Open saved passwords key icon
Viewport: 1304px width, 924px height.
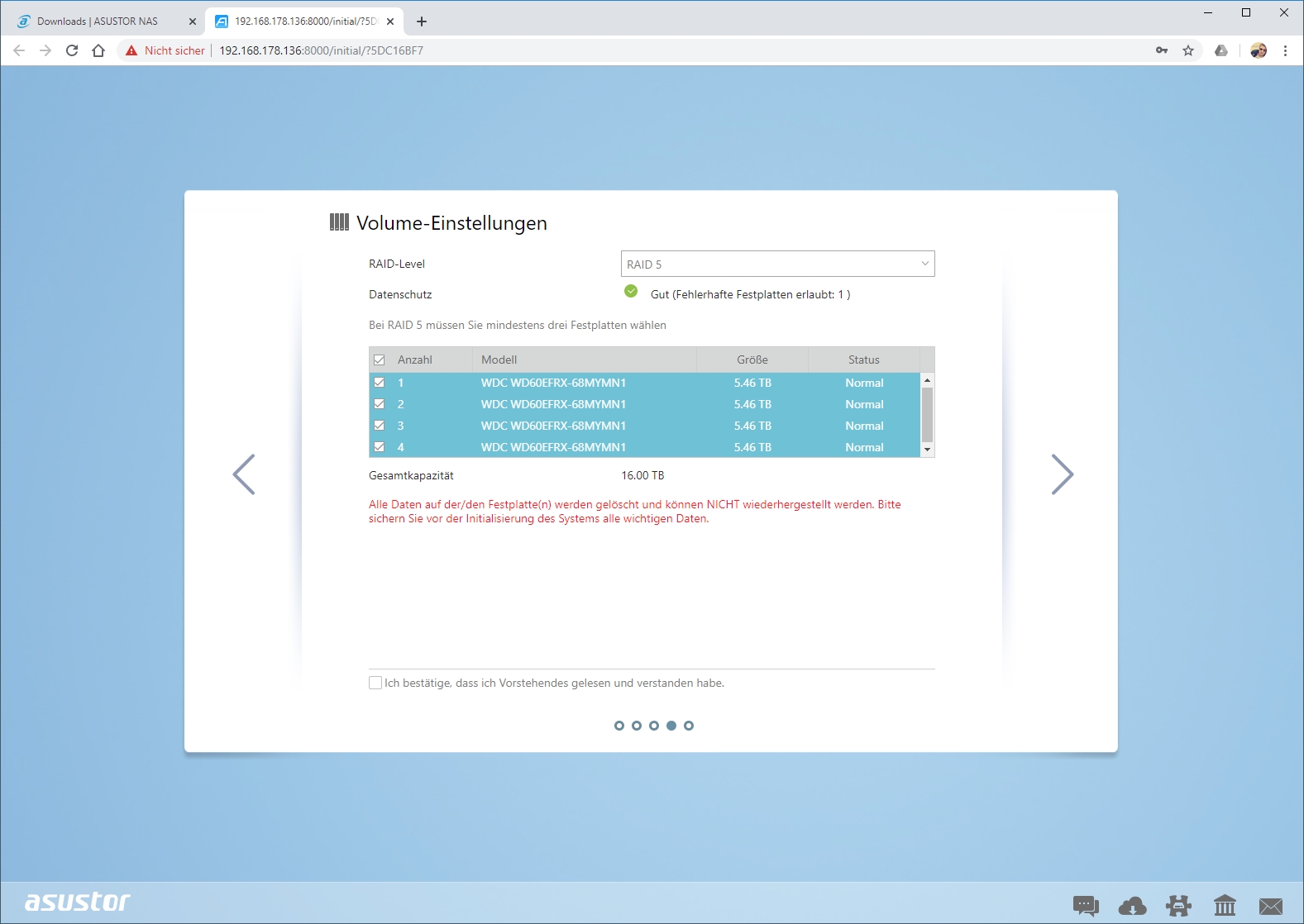pos(1162,50)
